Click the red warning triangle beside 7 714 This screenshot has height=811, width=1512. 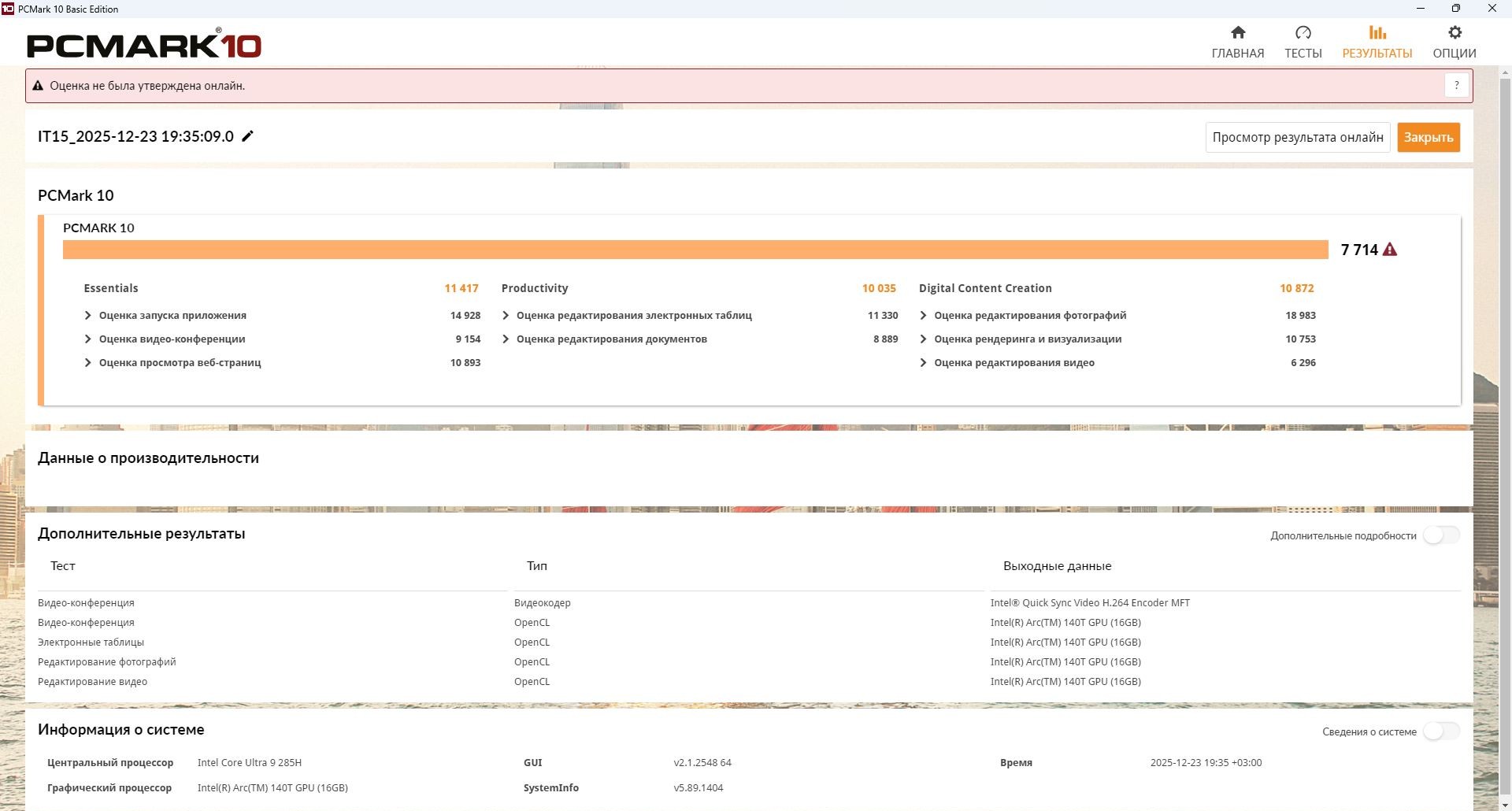[1390, 250]
